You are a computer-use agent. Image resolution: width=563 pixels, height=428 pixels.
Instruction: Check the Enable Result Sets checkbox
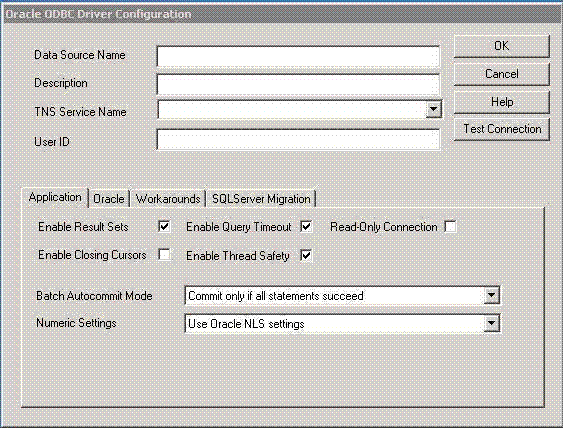point(164,227)
